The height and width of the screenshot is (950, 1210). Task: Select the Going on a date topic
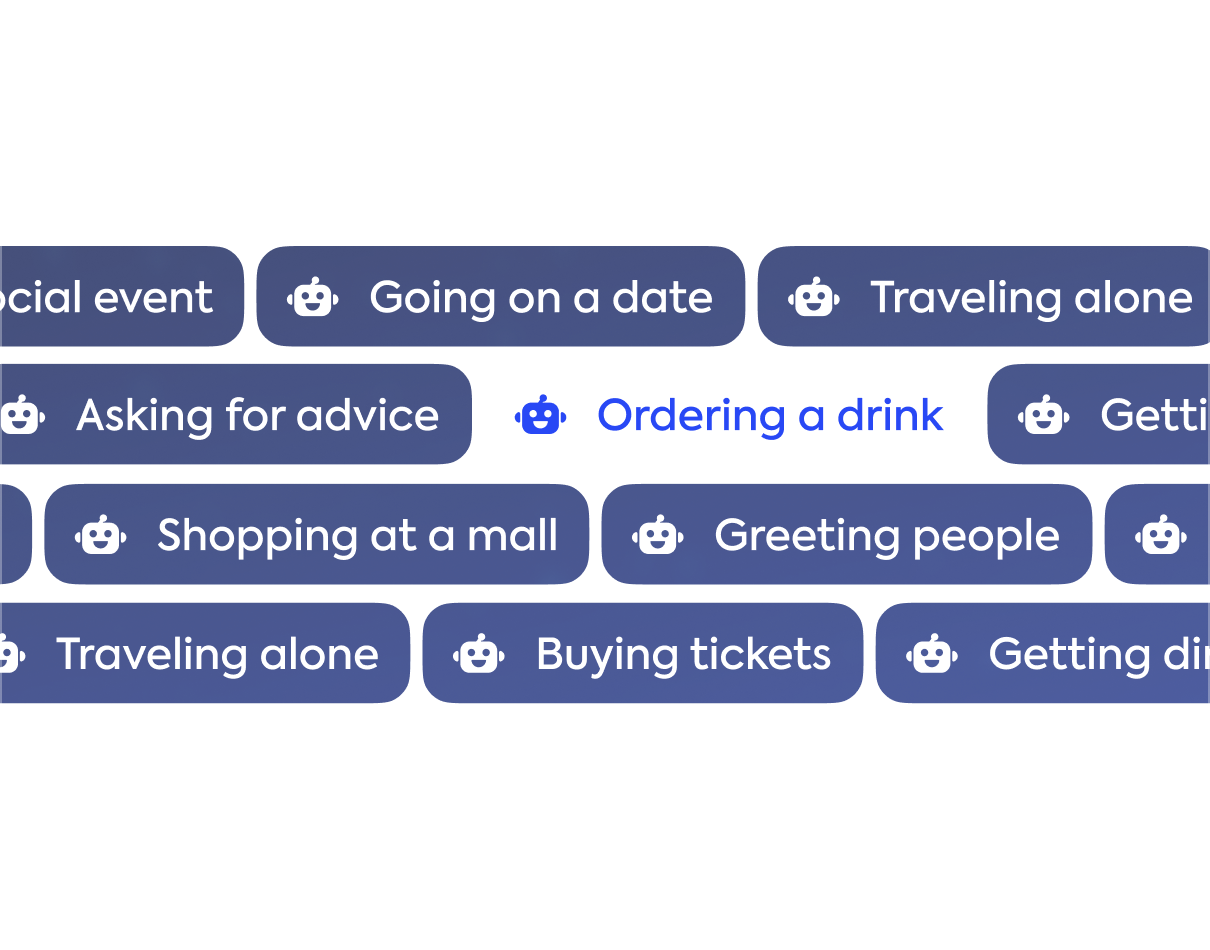click(x=501, y=297)
